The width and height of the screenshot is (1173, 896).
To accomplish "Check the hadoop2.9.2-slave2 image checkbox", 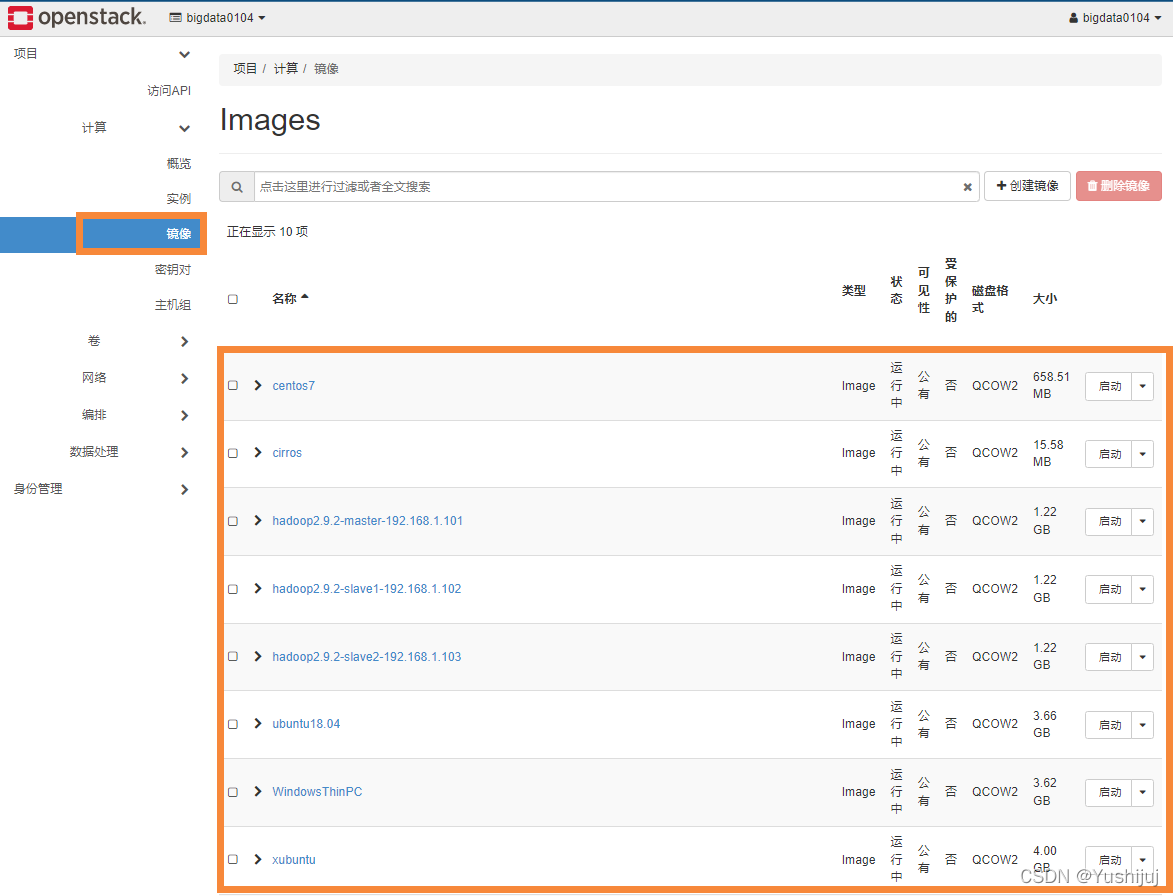I will pos(233,656).
